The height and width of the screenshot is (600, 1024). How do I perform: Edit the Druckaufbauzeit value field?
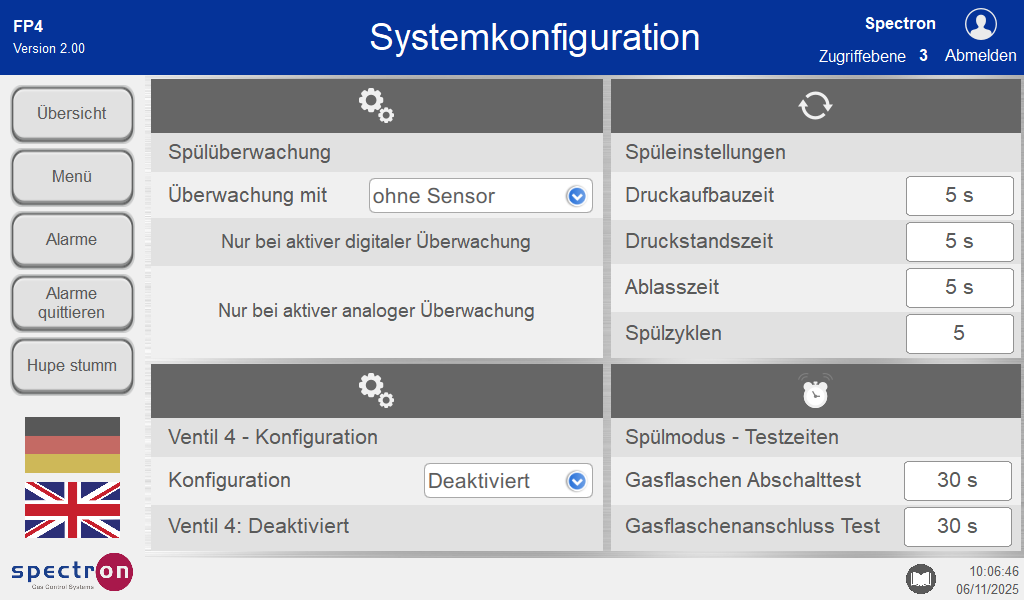point(959,196)
